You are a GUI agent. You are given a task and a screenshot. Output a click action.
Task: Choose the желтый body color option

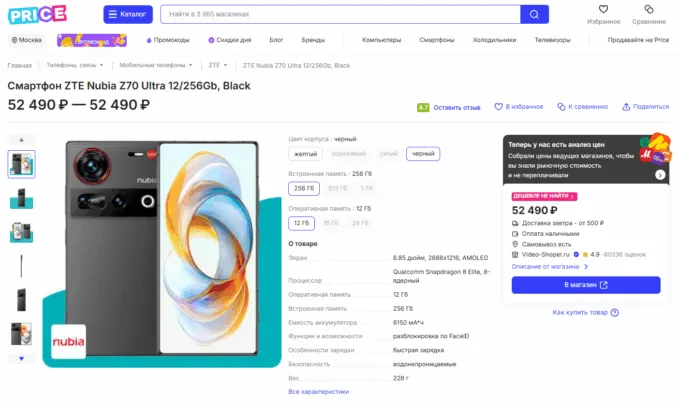click(303, 154)
